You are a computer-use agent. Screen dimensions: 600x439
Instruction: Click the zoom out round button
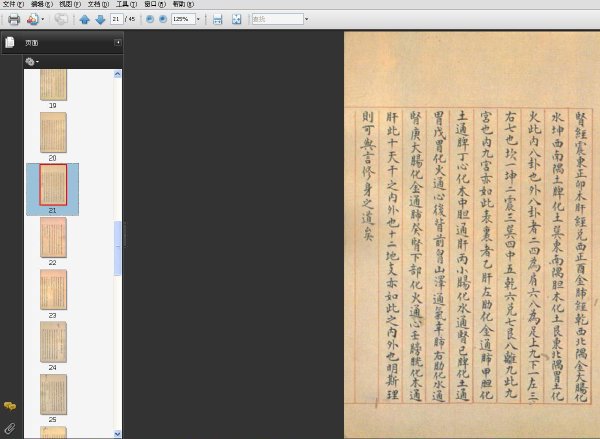[150, 19]
